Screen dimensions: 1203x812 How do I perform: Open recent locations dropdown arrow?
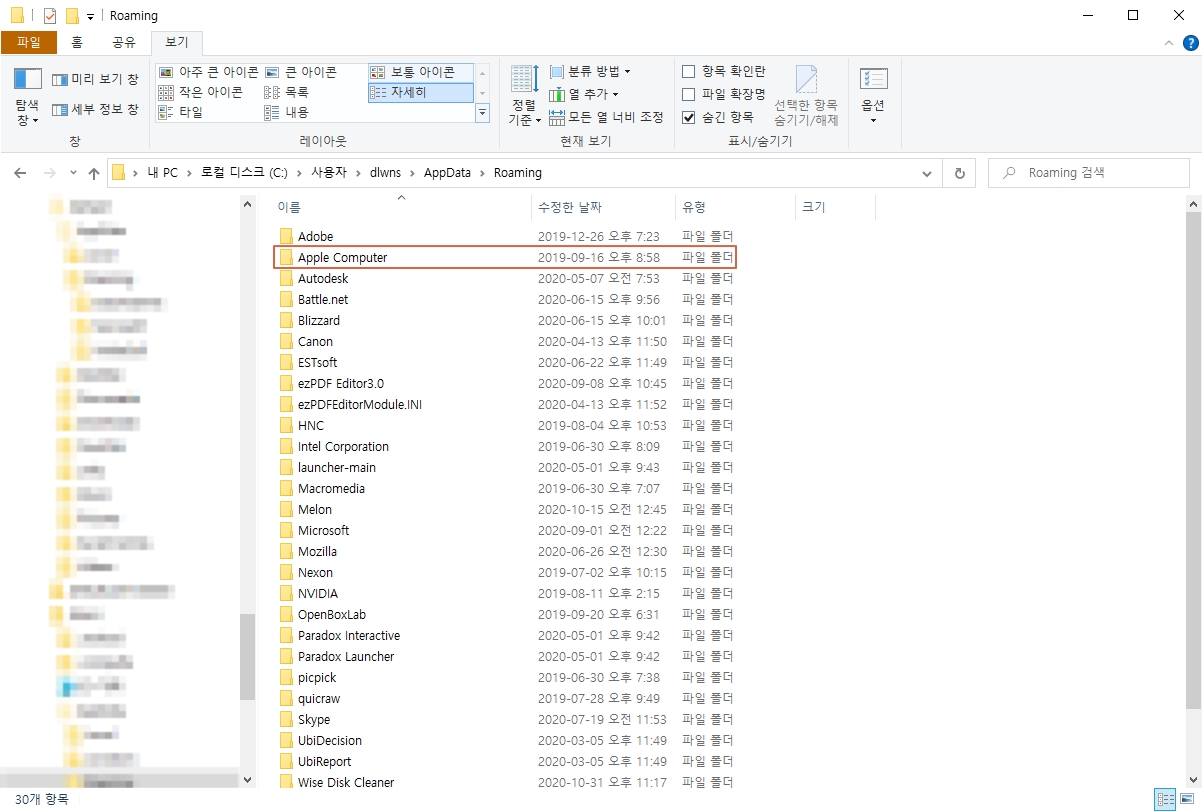point(73,173)
